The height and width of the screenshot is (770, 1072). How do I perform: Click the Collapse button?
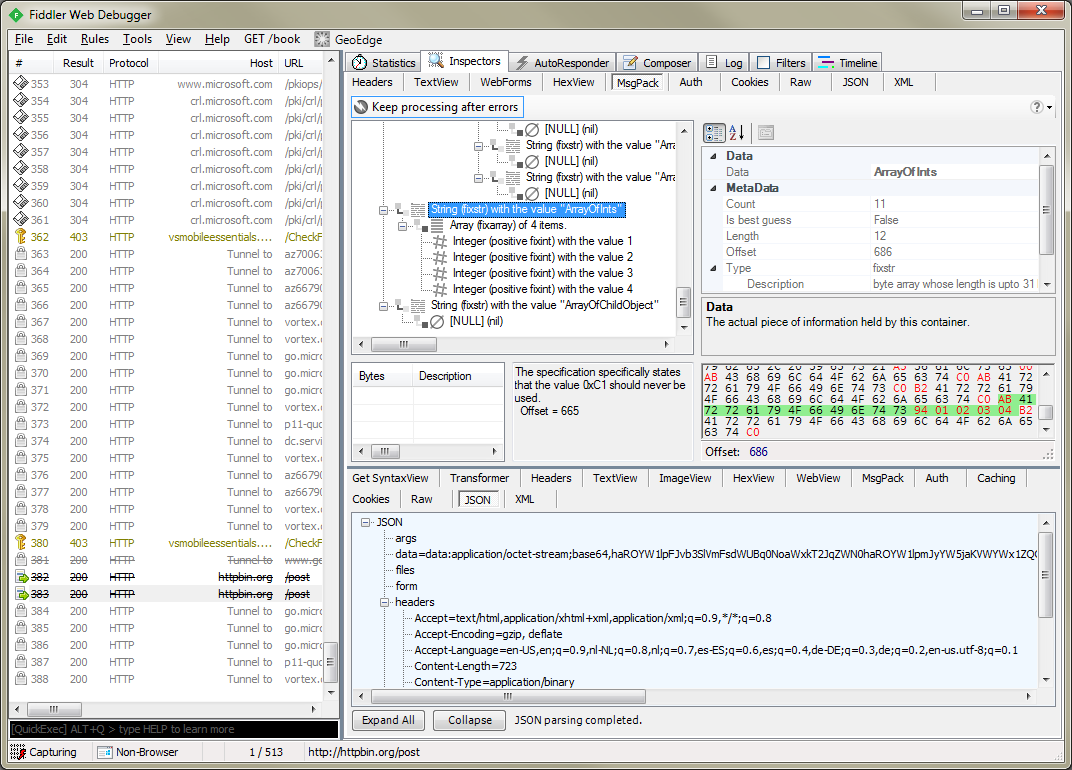[470, 720]
